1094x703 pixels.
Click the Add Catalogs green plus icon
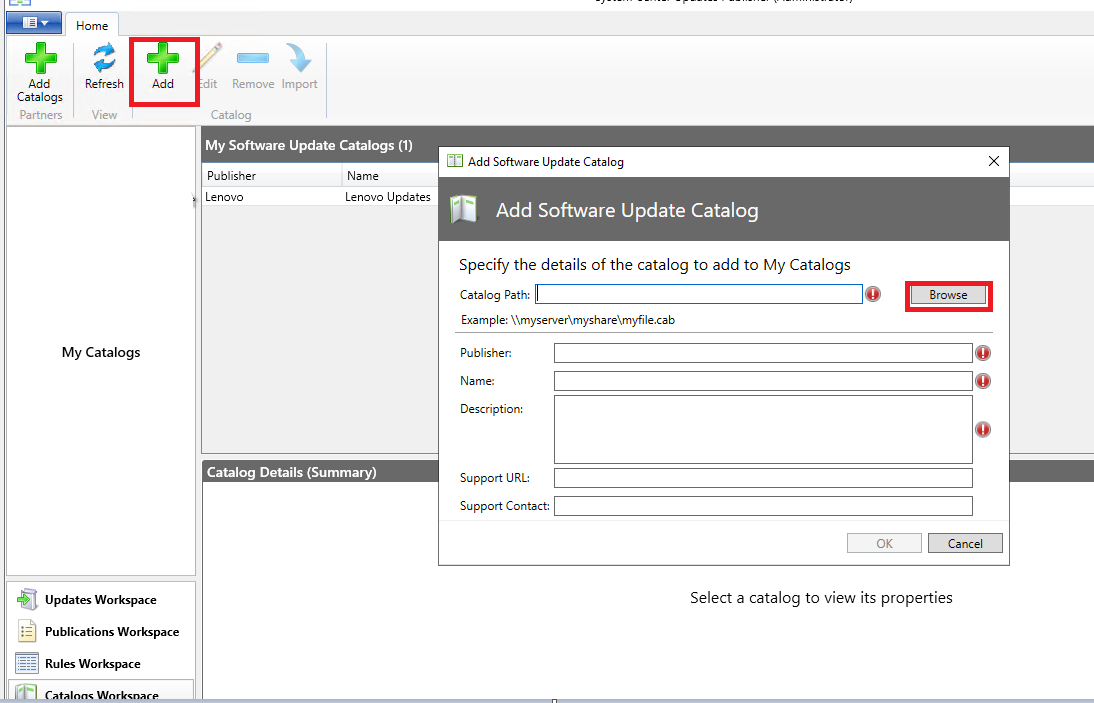[x=40, y=58]
